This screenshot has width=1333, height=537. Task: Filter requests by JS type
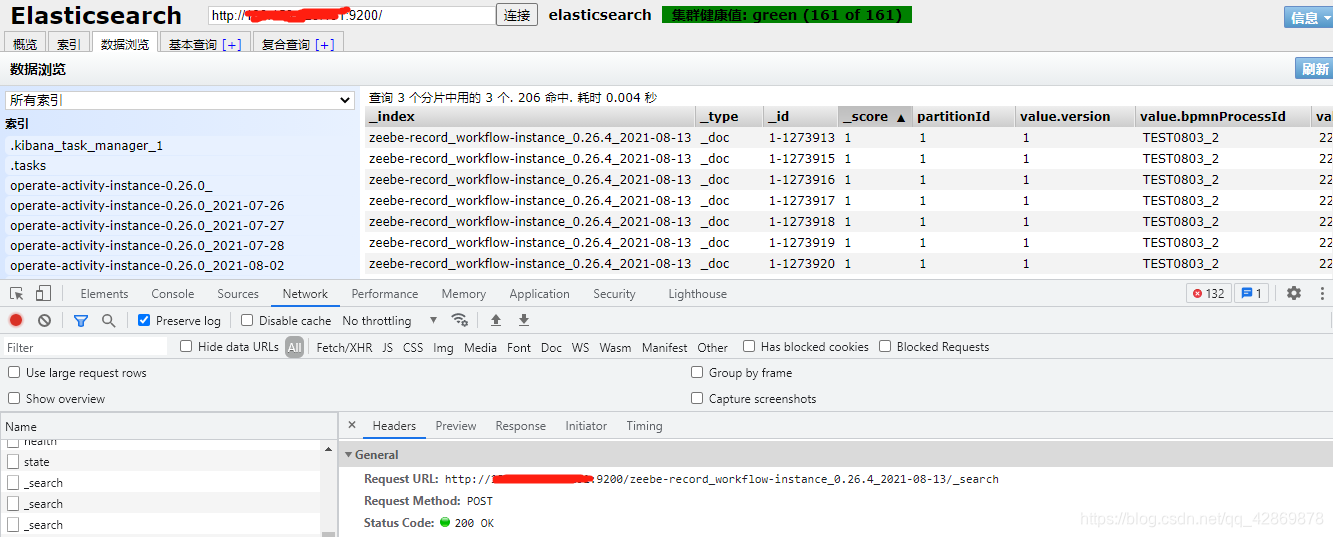pos(388,347)
